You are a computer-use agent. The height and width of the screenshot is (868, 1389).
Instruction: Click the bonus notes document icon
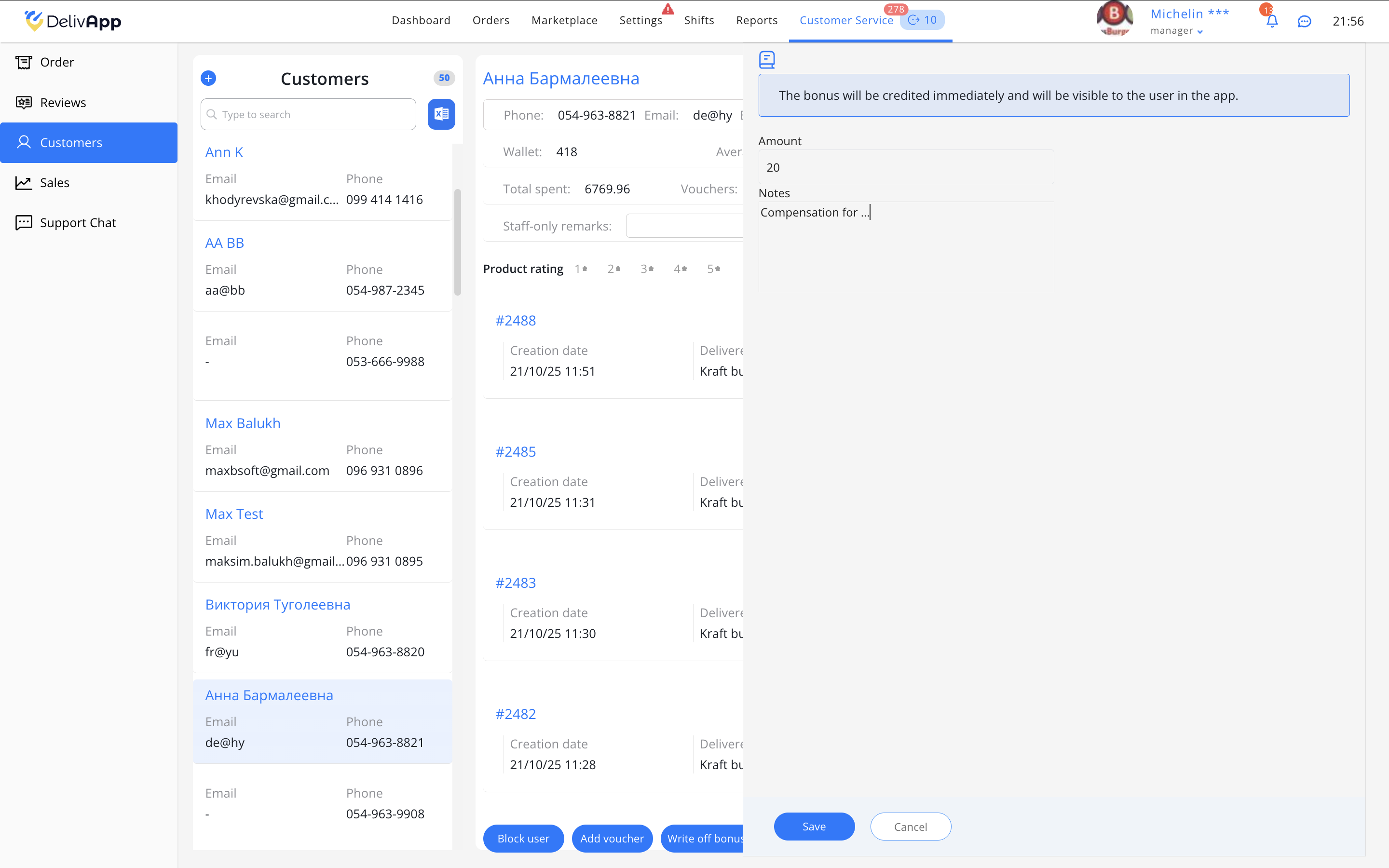click(x=767, y=60)
